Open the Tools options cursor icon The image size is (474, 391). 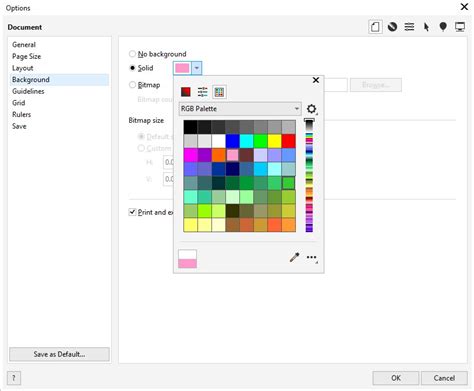pos(426,27)
